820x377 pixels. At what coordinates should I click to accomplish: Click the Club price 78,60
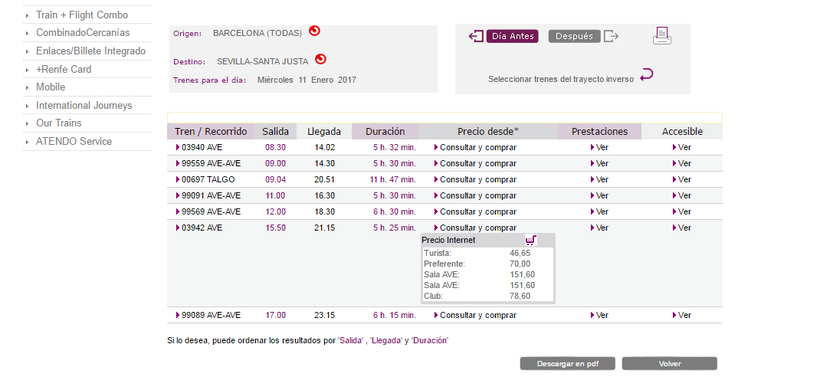tap(520, 296)
